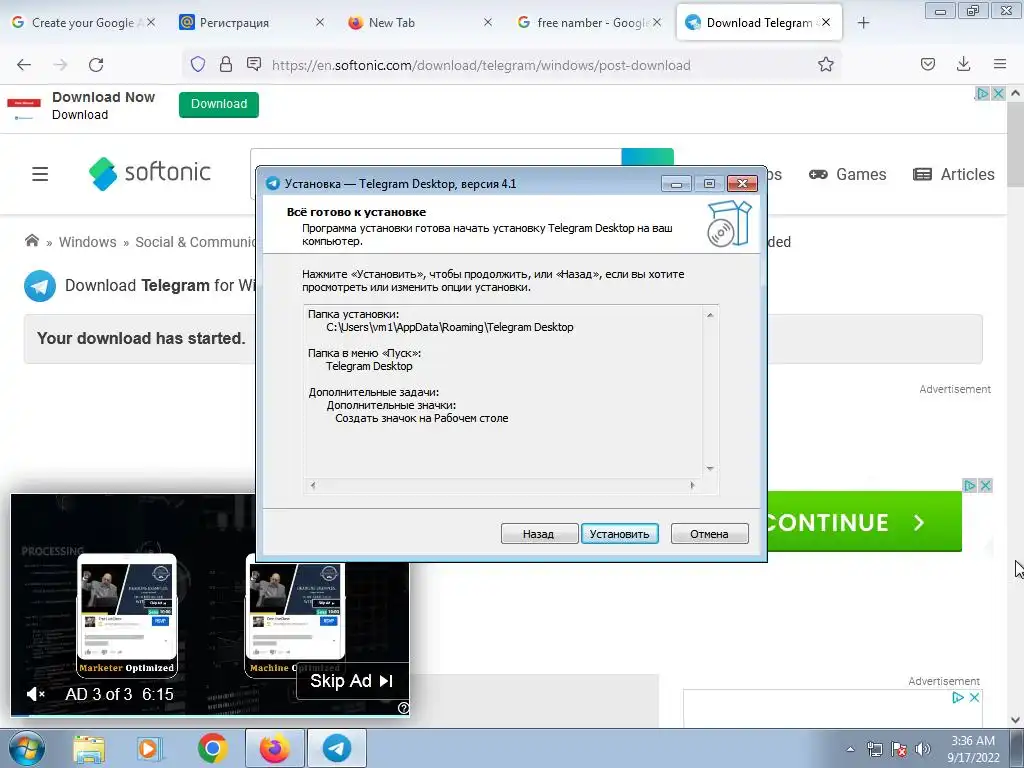Bookmark this page with the star icon
The height and width of the screenshot is (768, 1024).
(x=825, y=64)
